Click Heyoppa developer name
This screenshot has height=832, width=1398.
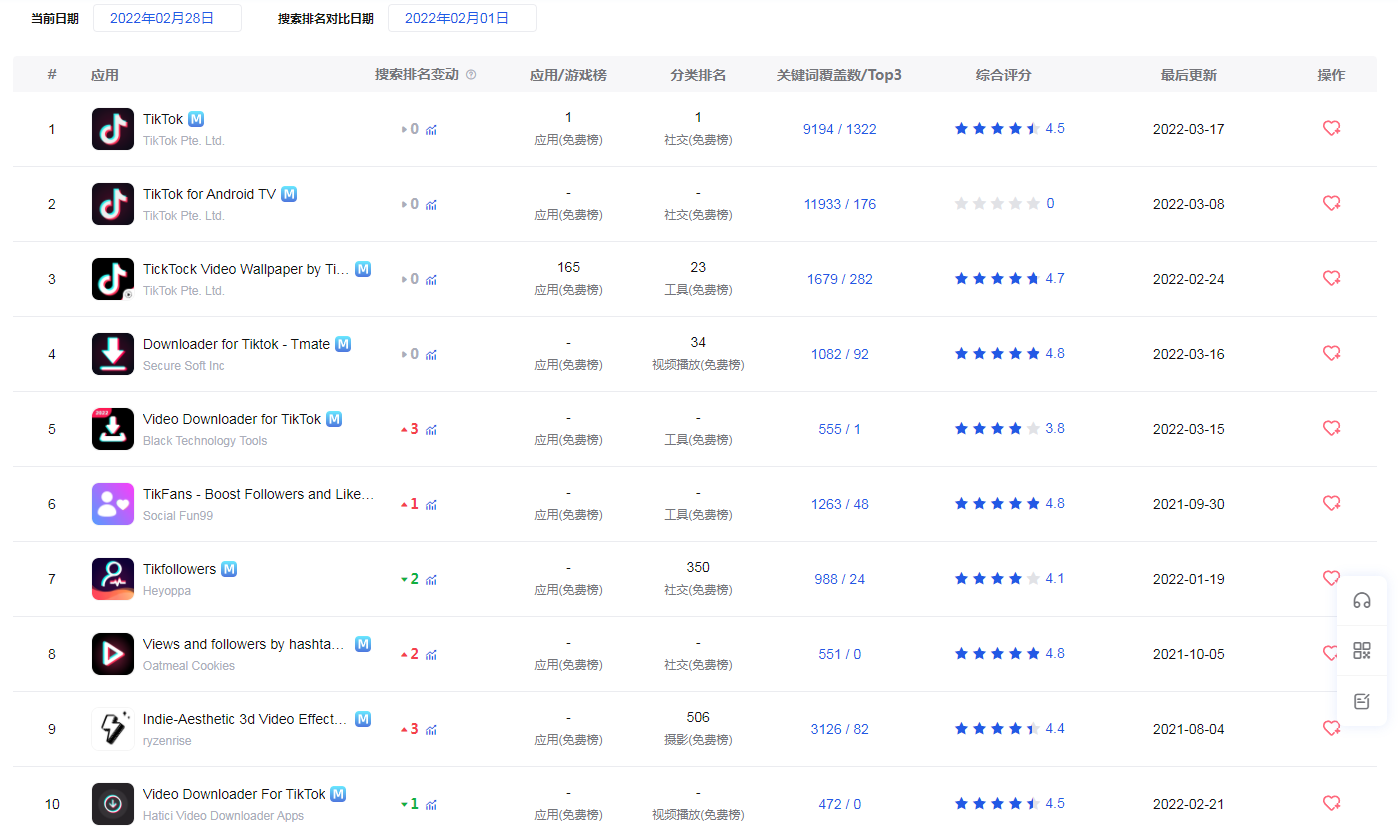[167, 591]
